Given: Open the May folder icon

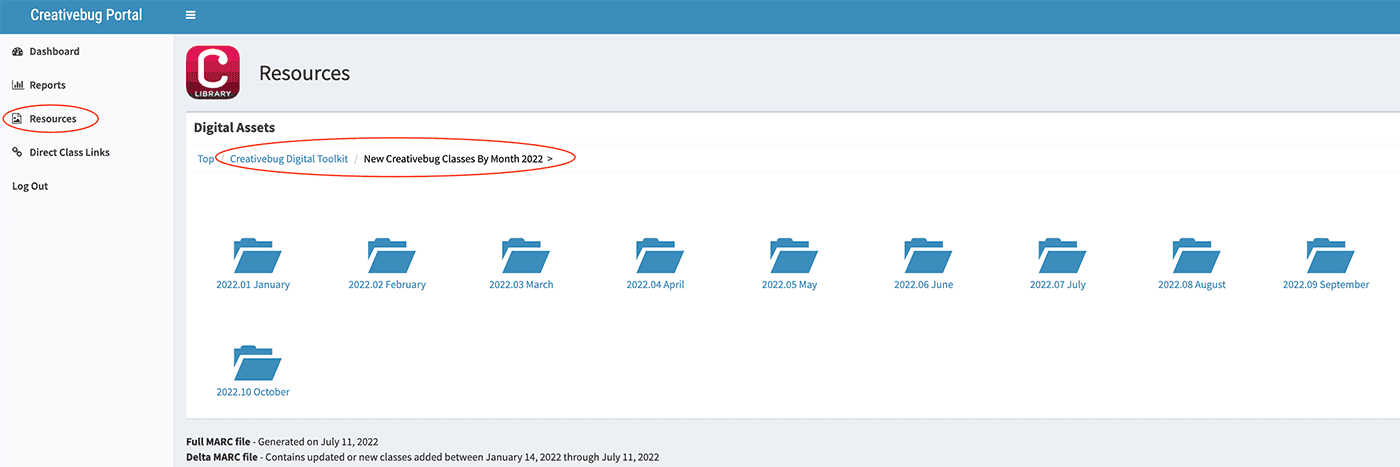Looking at the screenshot, I should click(x=795, y=256).
